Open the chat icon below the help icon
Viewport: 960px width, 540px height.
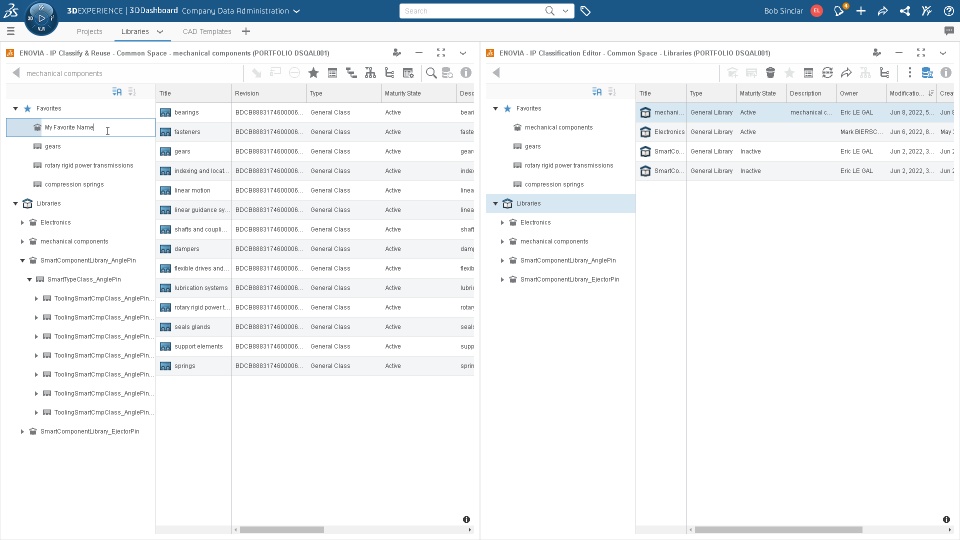tap(949, 31)
